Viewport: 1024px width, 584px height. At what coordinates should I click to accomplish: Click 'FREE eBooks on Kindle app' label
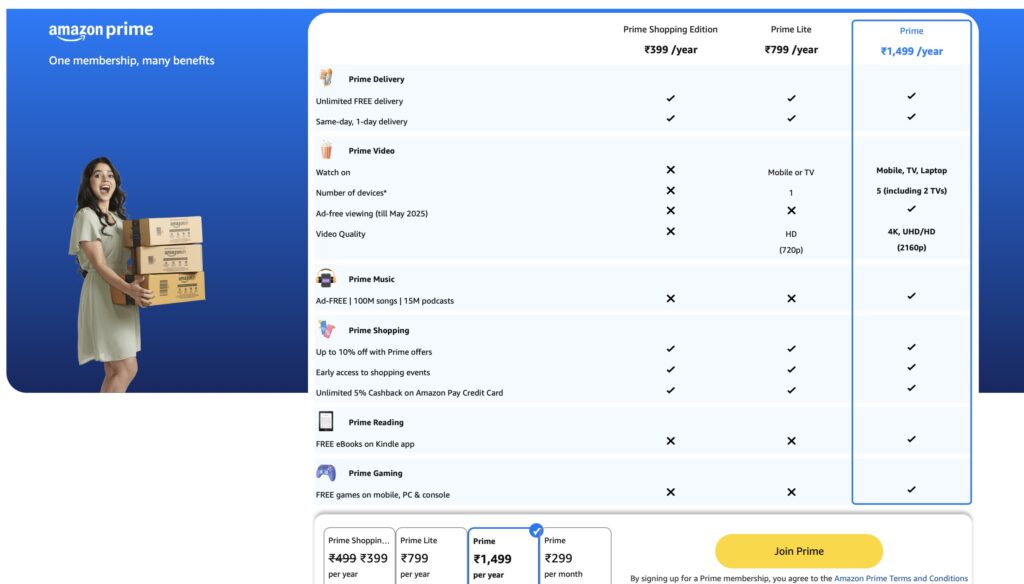[365, 444]
